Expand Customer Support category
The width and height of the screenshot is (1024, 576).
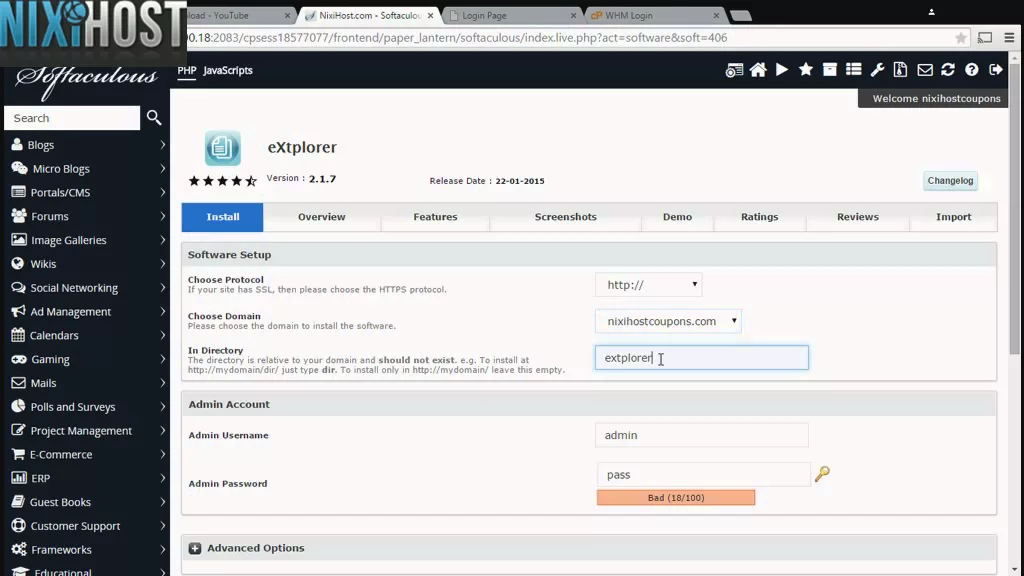click(88, 526)
